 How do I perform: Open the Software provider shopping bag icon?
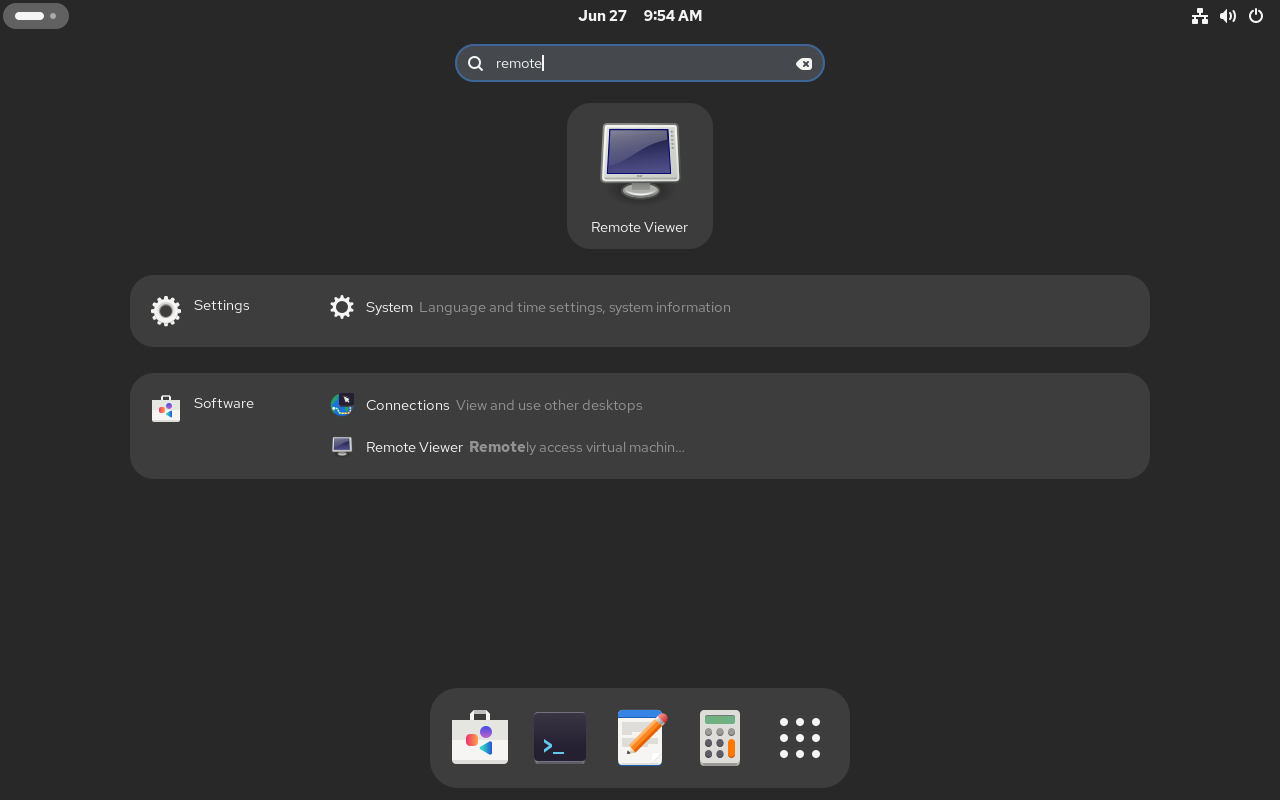pos(166,408)
